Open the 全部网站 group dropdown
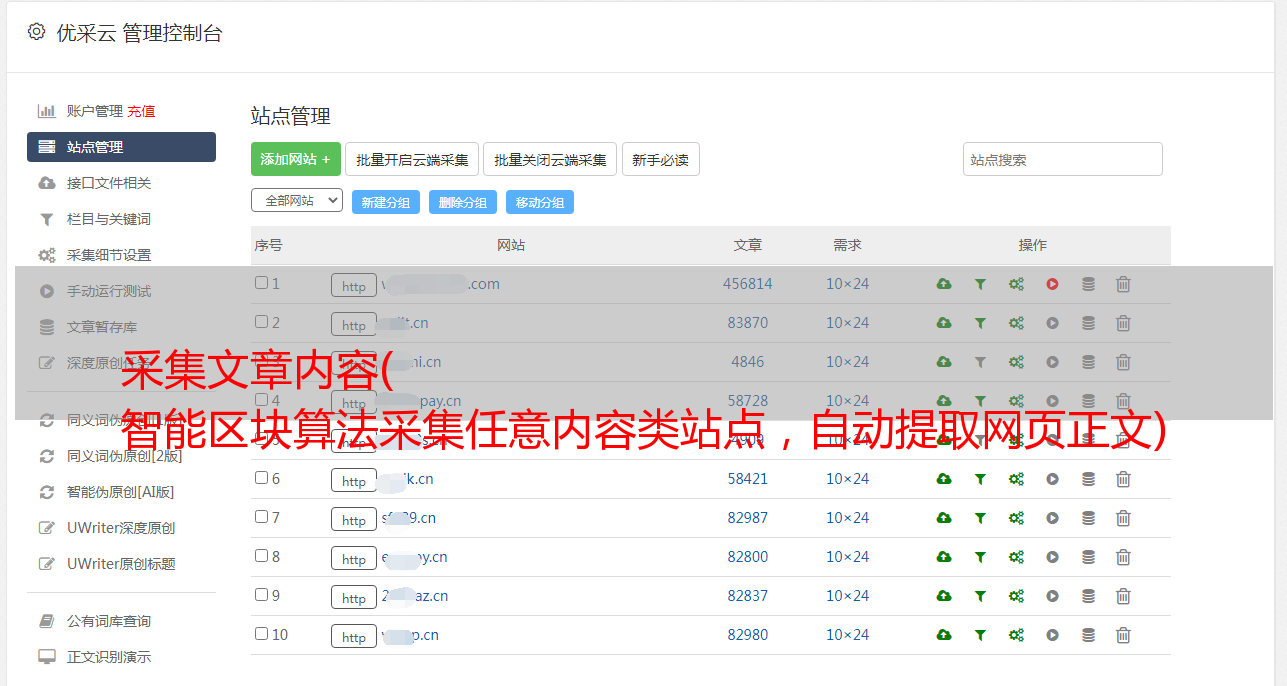The image size is (1287, 686). point(297,201)
